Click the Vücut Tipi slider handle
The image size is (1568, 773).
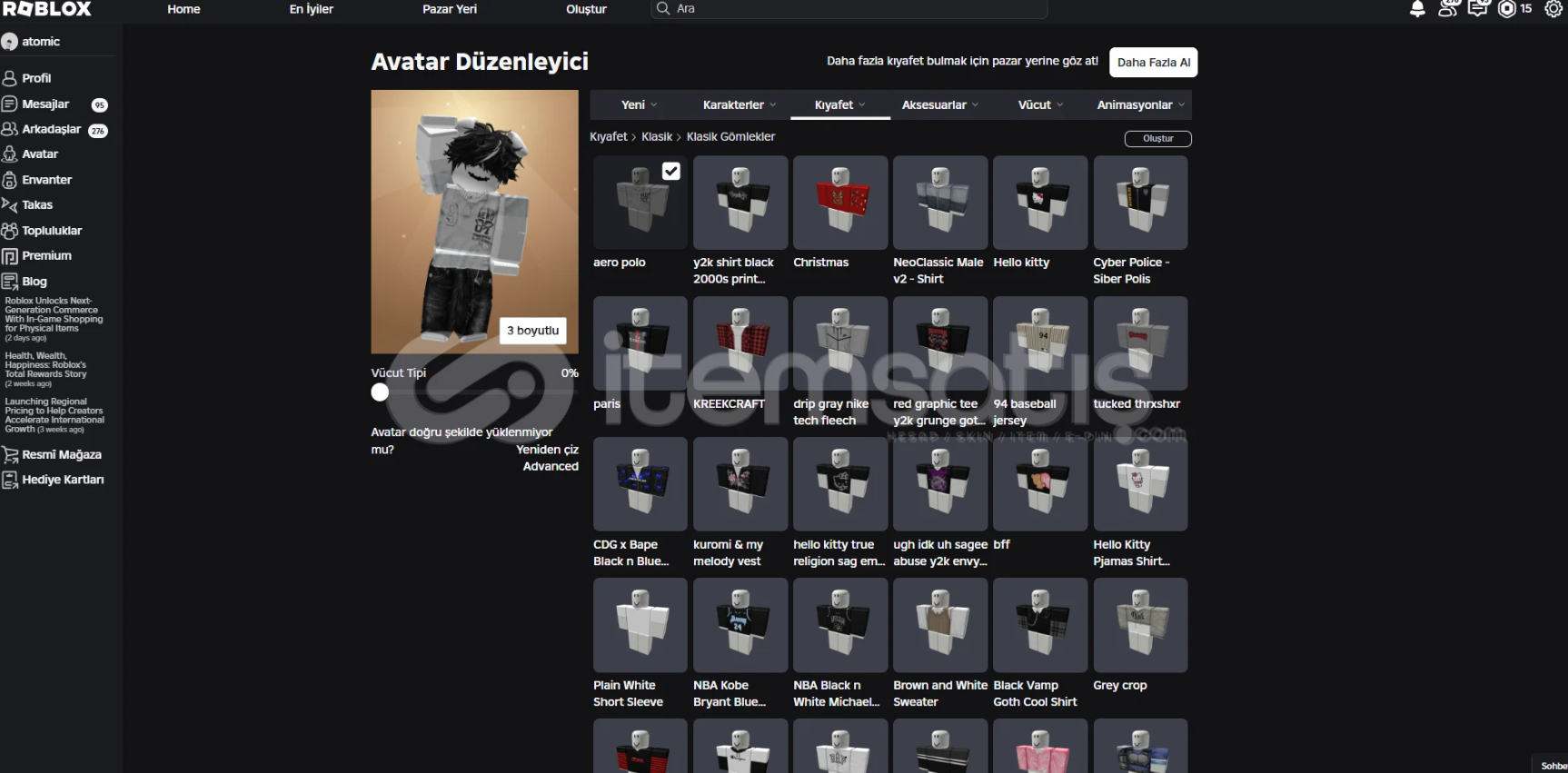[x=380, y=392]
